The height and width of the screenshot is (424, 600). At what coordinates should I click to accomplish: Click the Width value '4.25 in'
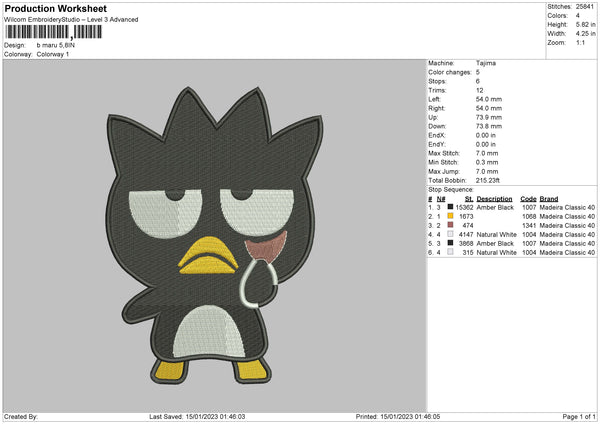(x=585, y=34)
